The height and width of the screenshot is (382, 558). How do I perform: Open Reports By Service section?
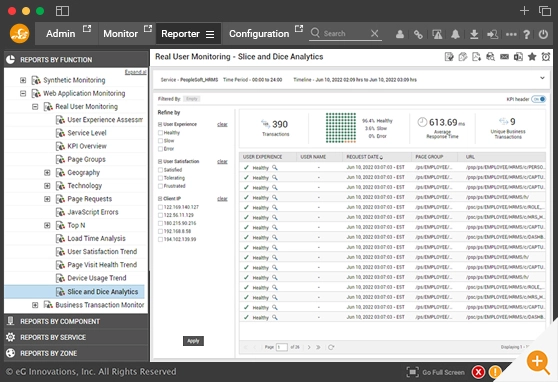point(76,337)
